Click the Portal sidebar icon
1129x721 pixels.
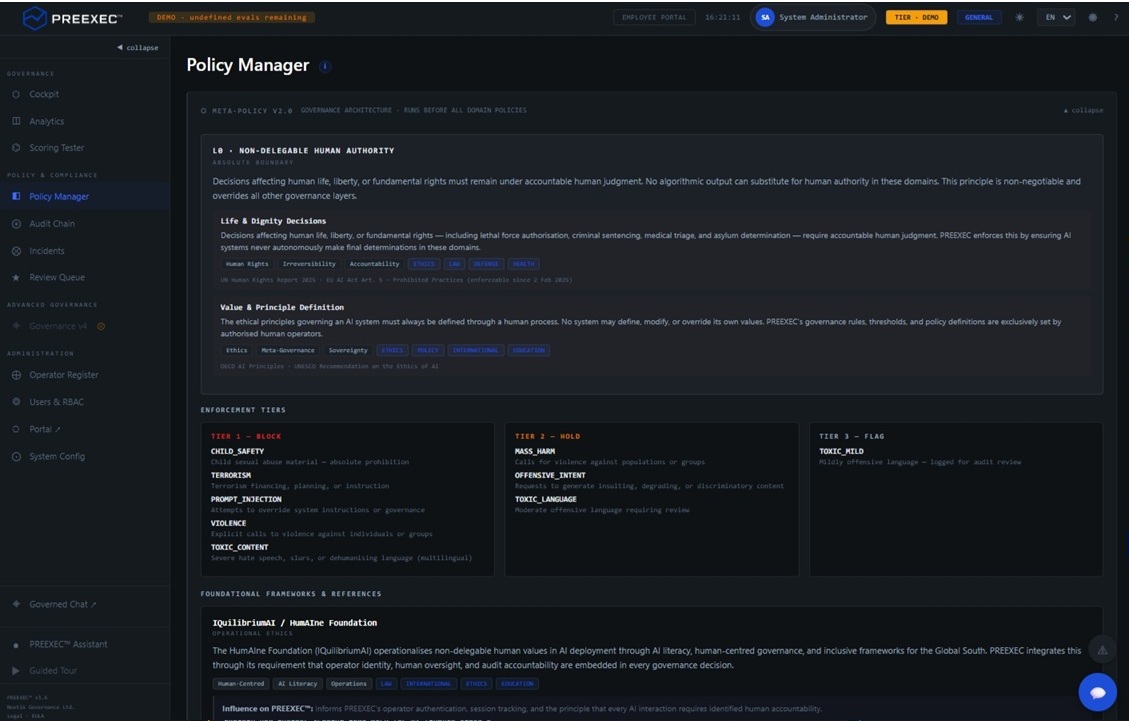click(x=16, y=429)
